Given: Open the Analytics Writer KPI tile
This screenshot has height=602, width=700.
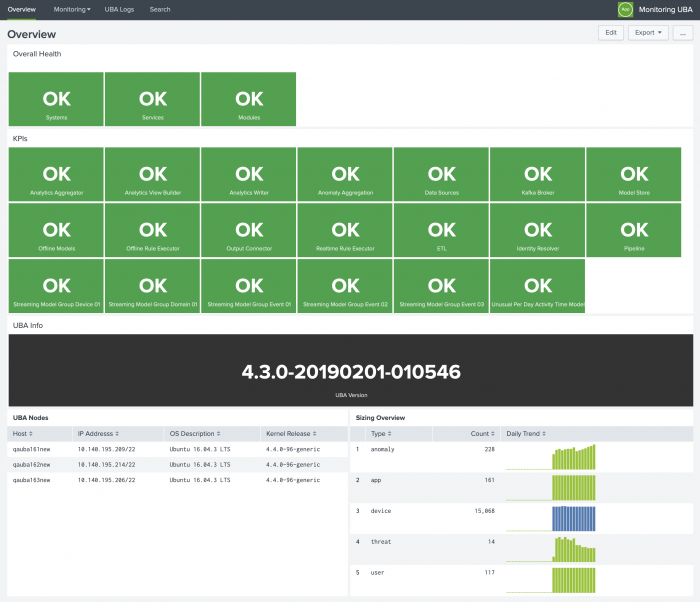Looking at the screenshot, I should pos(249,174).
